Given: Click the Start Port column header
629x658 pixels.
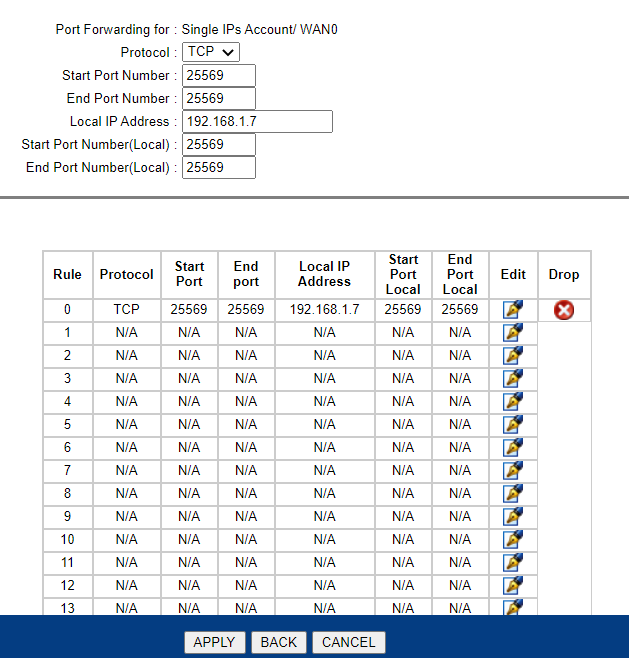Looking at the screenshot, I should point(189,274).
